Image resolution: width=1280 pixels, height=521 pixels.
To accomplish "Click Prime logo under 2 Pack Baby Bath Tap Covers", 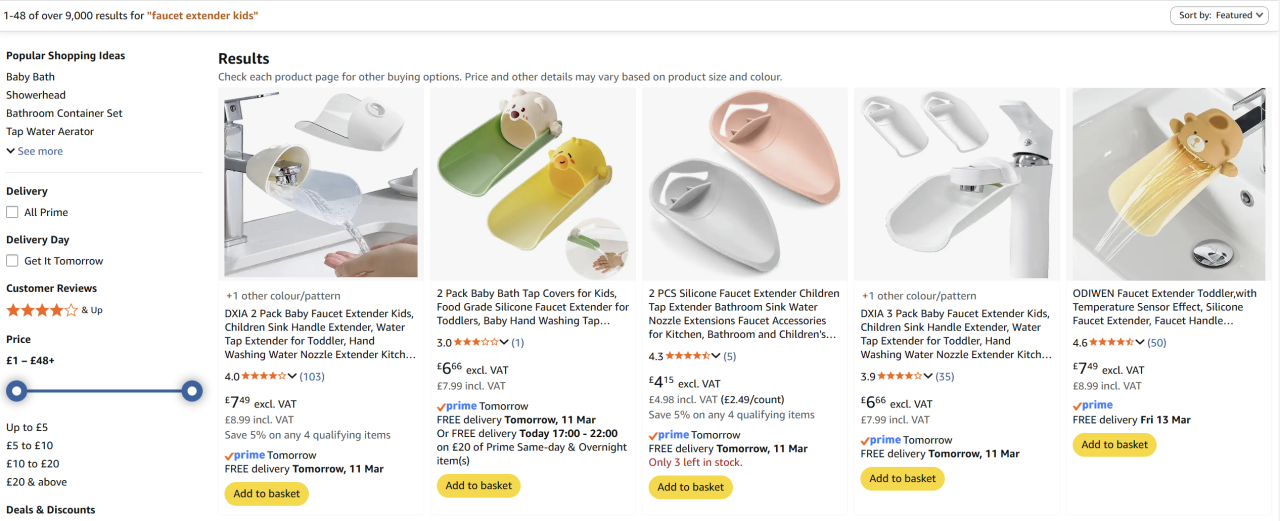I will (x=457, y=406).
